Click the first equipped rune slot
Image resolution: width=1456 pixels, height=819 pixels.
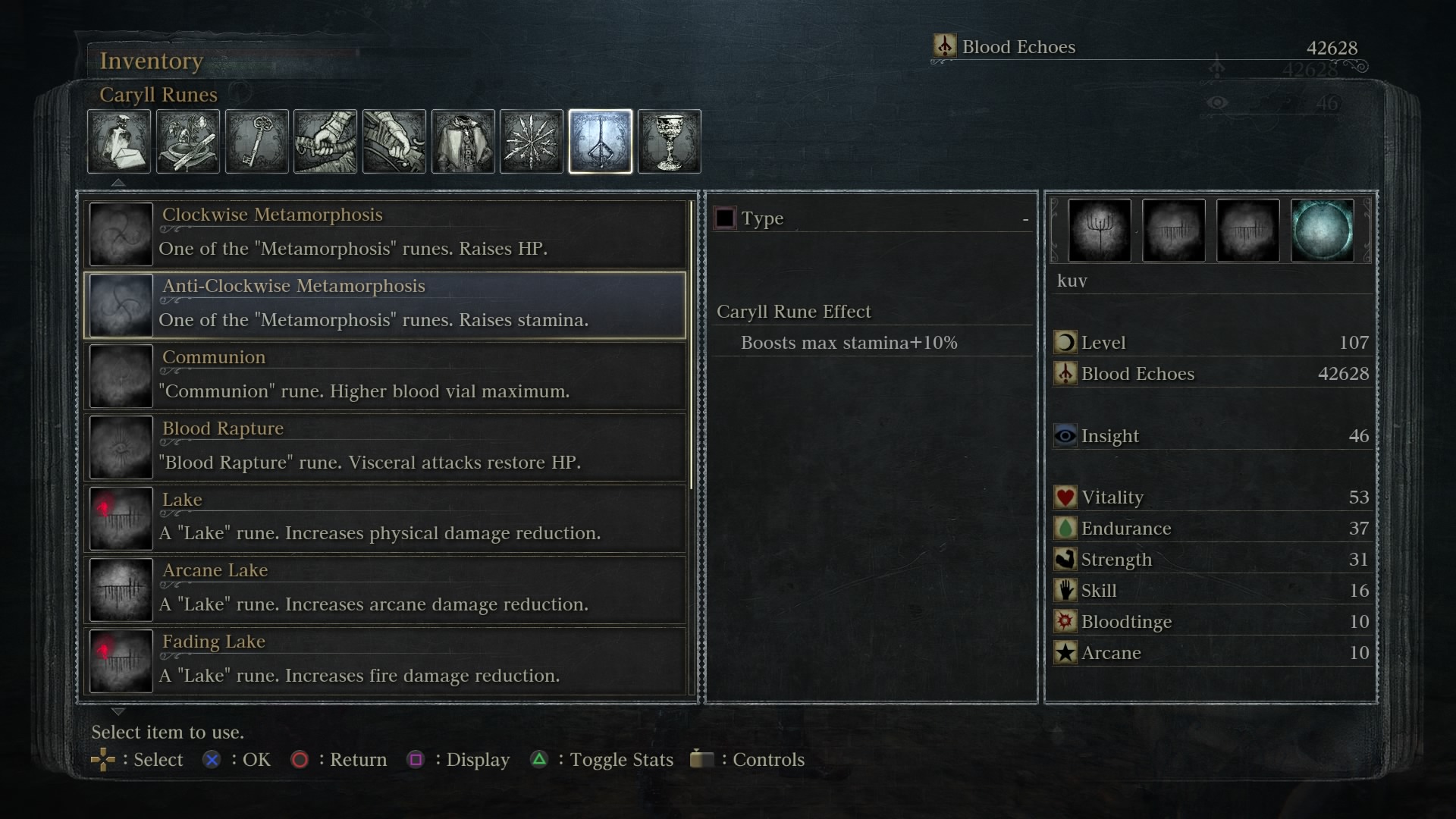(1099, 231)
